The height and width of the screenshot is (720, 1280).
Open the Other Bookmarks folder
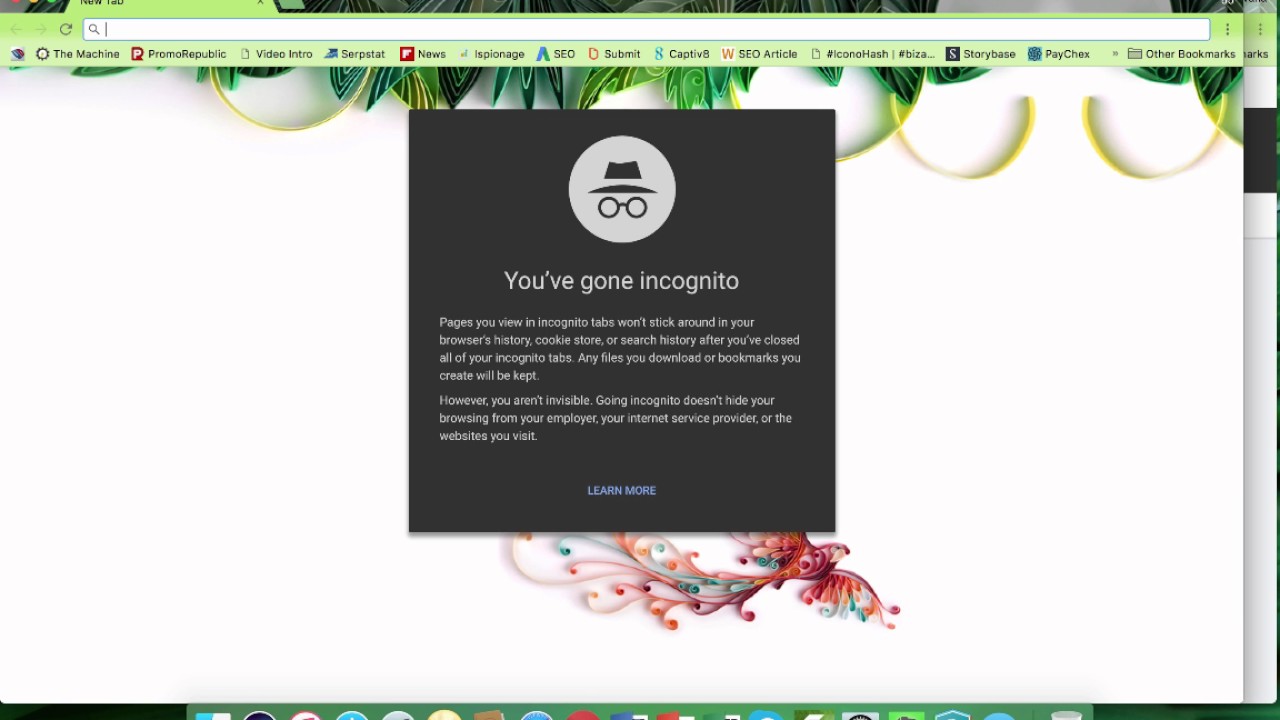(1182, 54)
